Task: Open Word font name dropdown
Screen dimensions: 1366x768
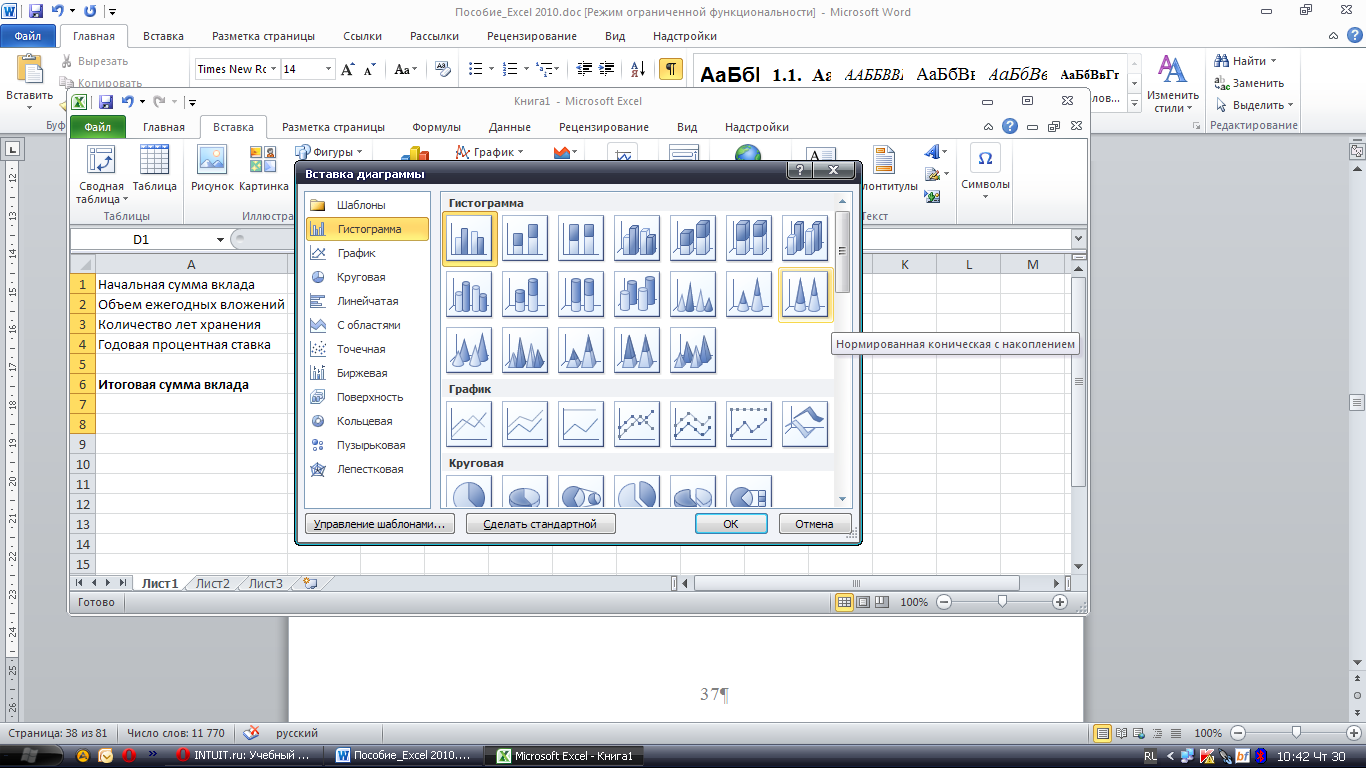Action: 273,69
